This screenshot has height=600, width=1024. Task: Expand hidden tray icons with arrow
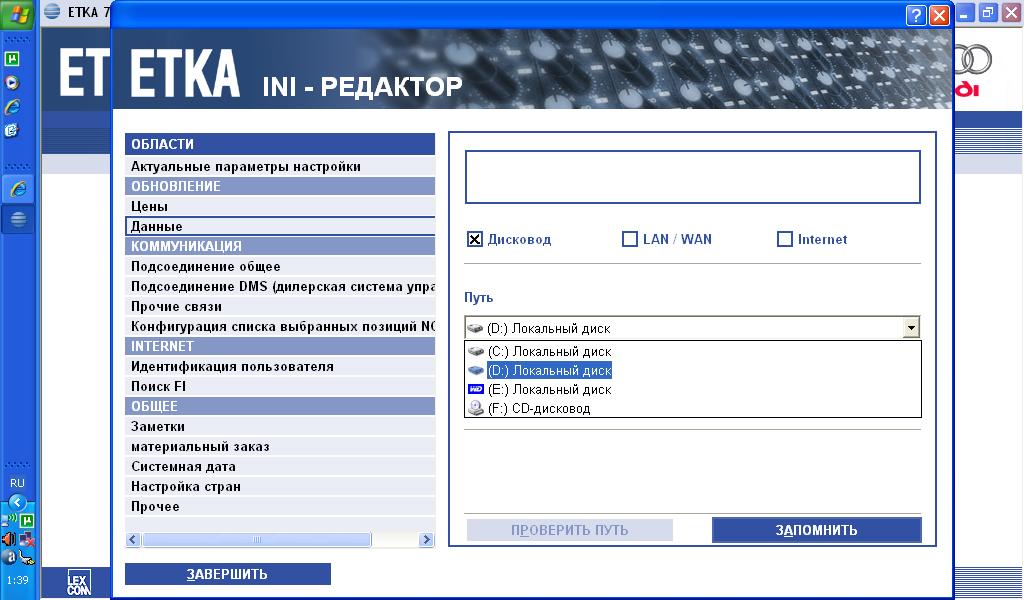(x=17, y=502)
